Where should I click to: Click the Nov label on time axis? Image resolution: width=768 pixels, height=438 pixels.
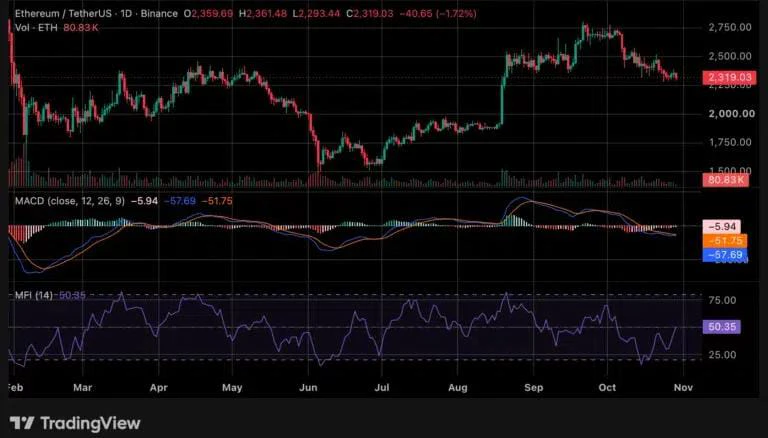pyautogui.click(x=683, y=388)
